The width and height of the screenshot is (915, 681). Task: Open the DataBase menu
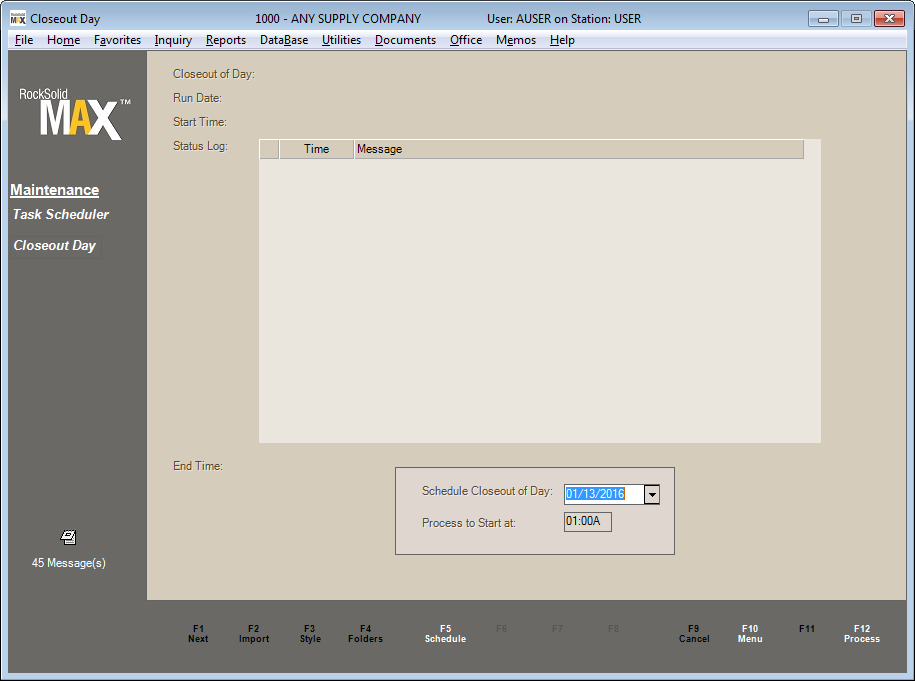pyautogui.click(x=284, y=40)
